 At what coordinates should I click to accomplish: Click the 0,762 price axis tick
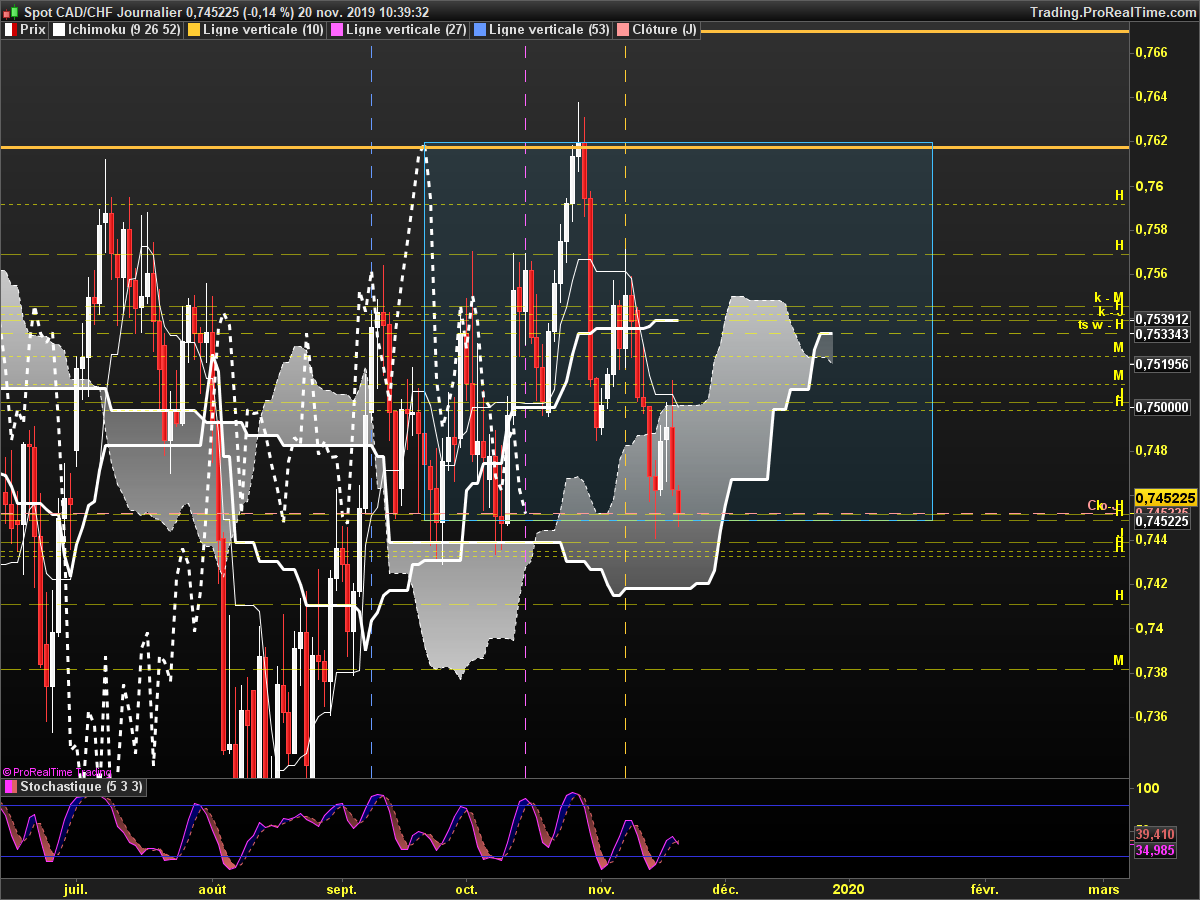[x=1151, y=140]
